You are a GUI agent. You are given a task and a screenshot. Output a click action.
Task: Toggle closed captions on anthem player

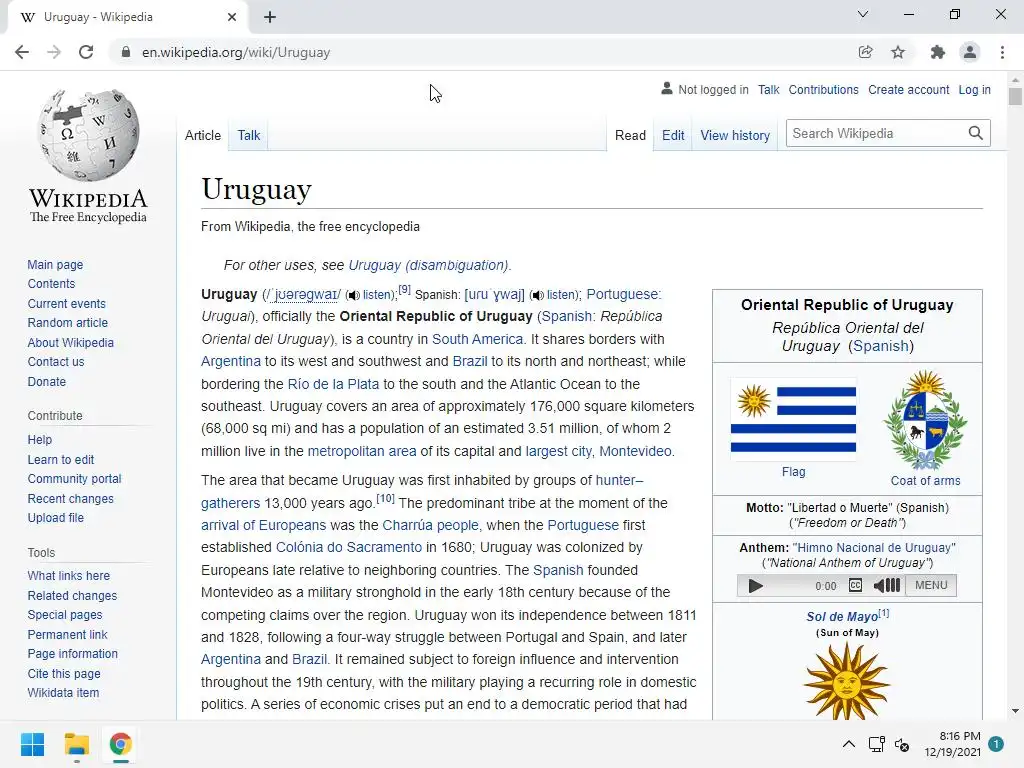coord(856,585)
